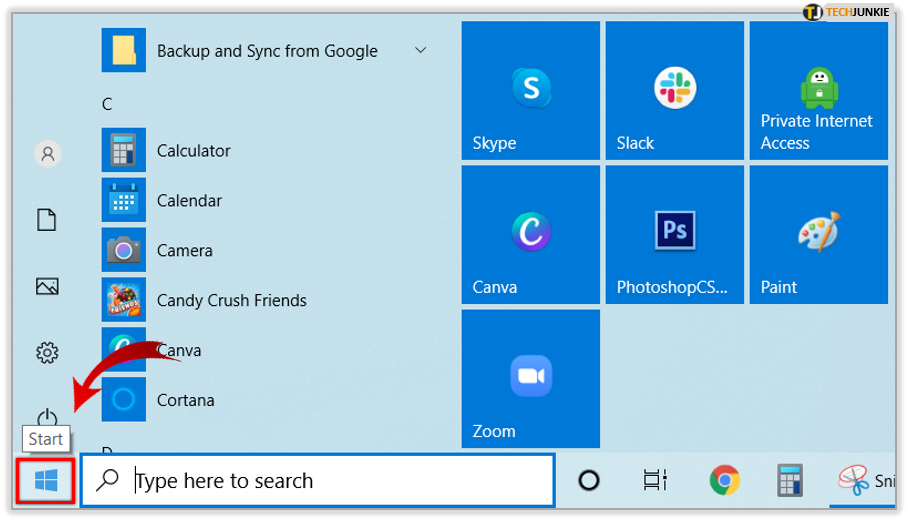The height and width of the screenshot is (521, 908).
Task: Click the Power icon
Action: [47, 417]
